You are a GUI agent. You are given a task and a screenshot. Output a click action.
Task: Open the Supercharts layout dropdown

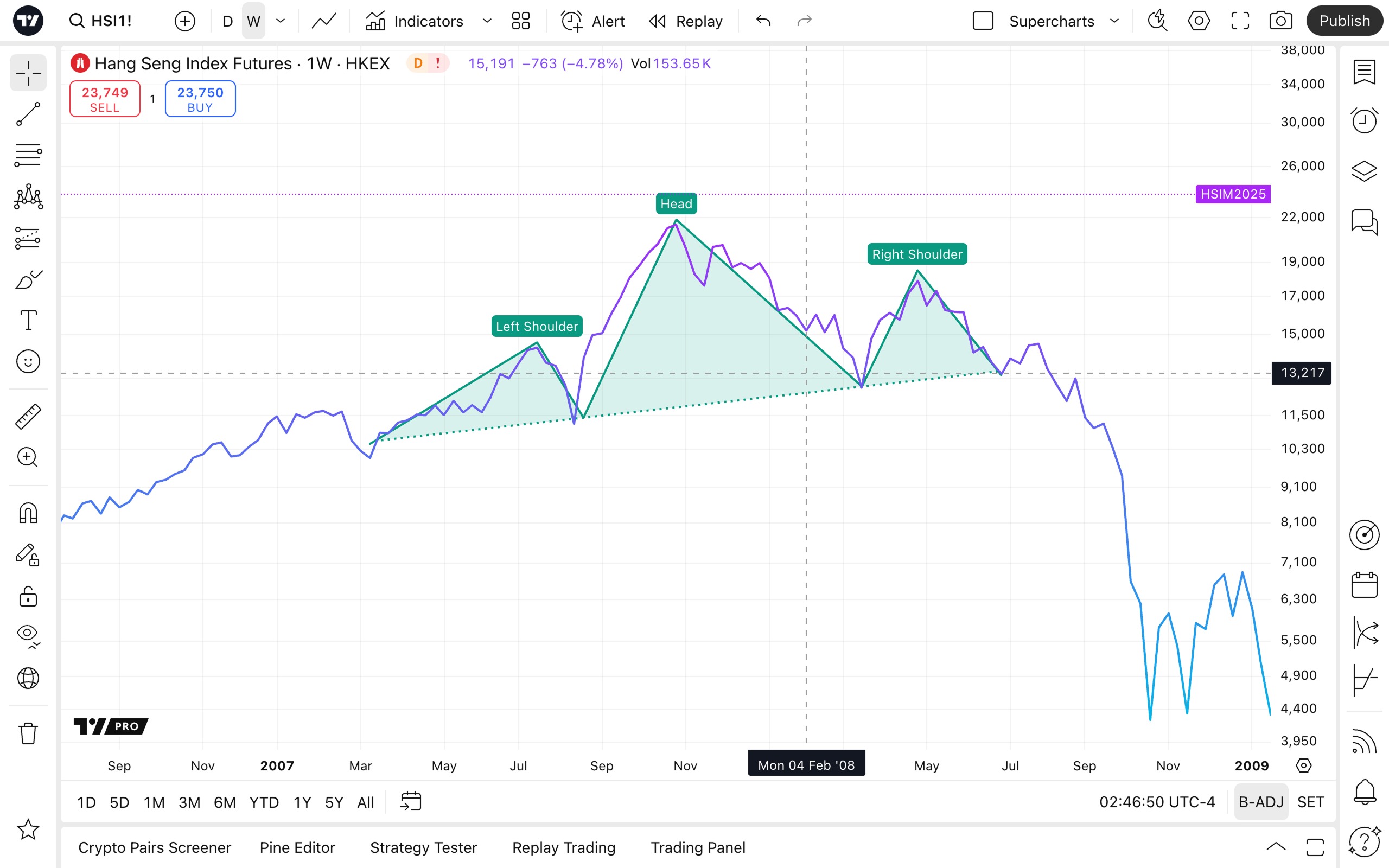click(x=1114, y=21)
